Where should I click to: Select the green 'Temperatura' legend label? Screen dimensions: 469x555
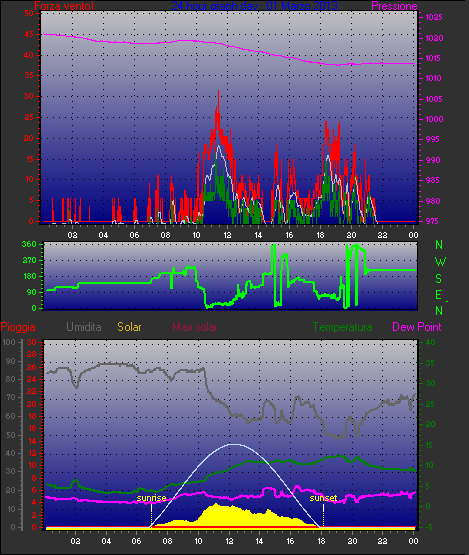click(342, 327)
